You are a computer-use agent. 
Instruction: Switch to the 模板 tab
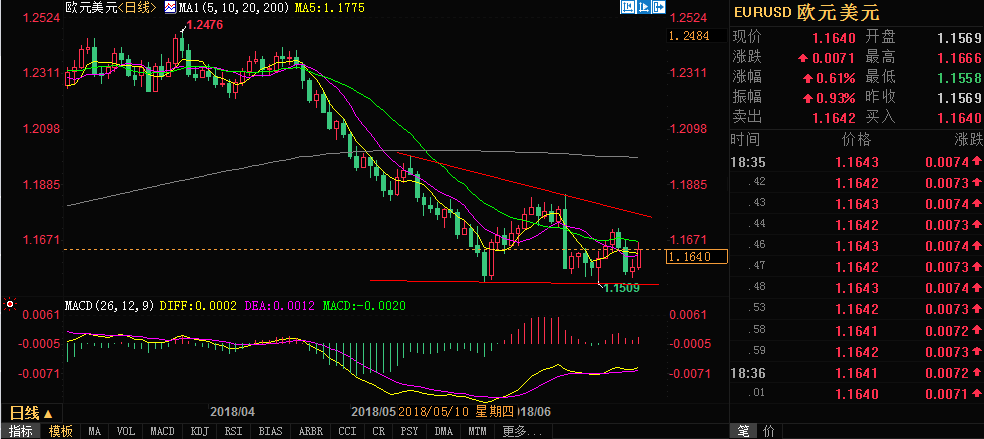coord(61,432)
